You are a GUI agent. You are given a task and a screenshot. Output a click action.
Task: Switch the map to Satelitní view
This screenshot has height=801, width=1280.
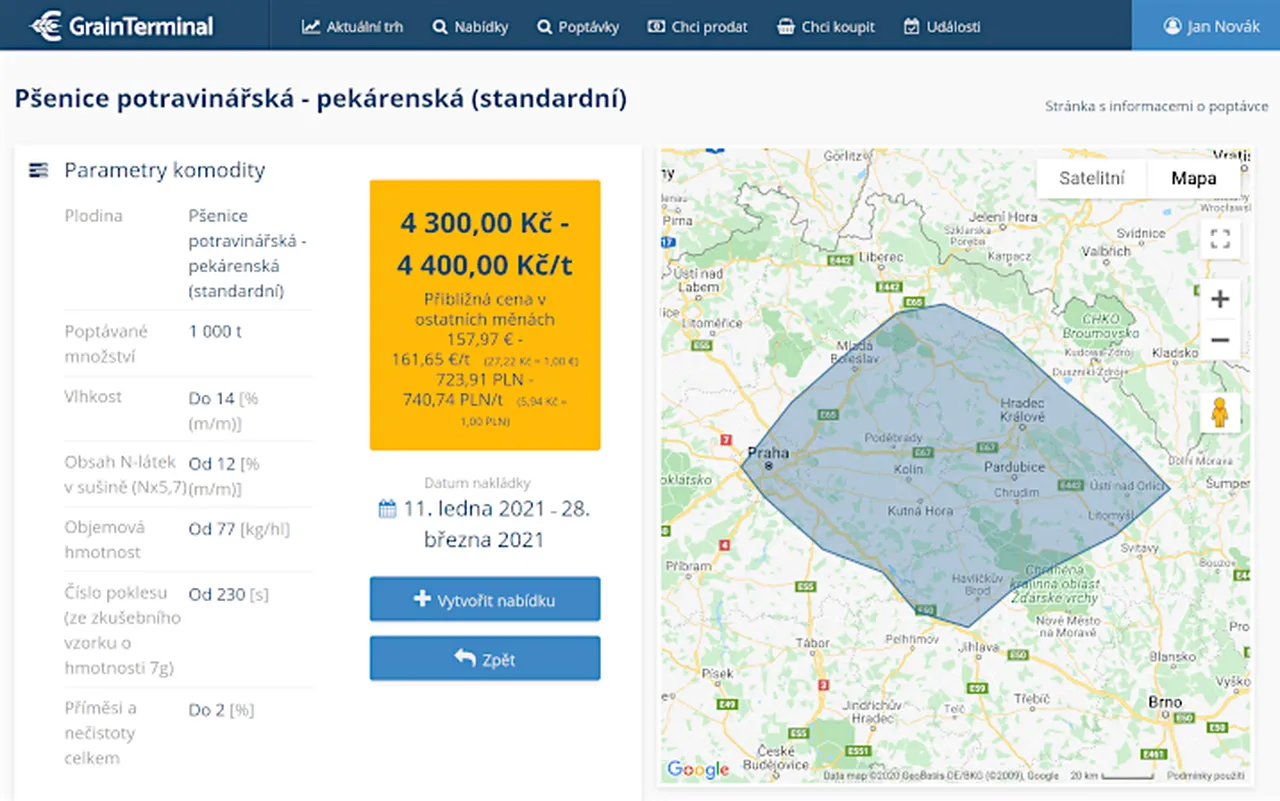[x=1092, y=179]
